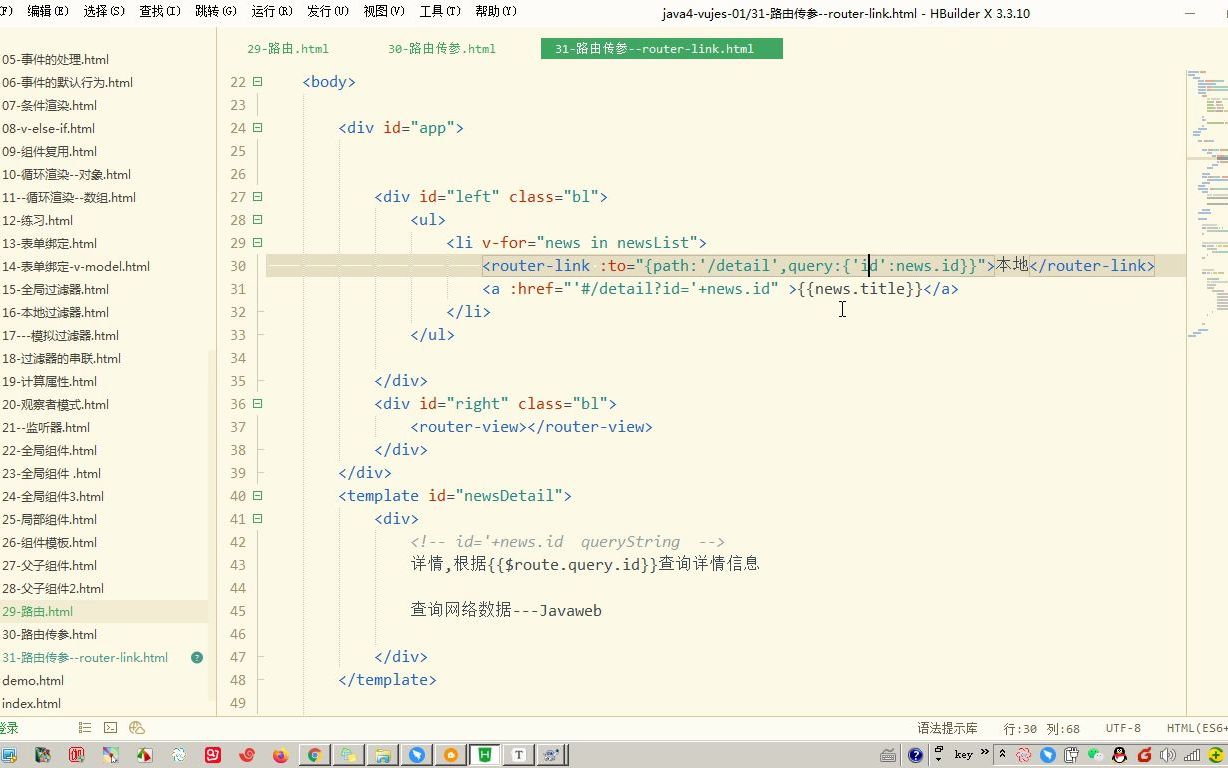The image size is (1228, 768).
Task: Click the network signal icon in system tray
Action: pyautogui.click(x=1192, y=755)
